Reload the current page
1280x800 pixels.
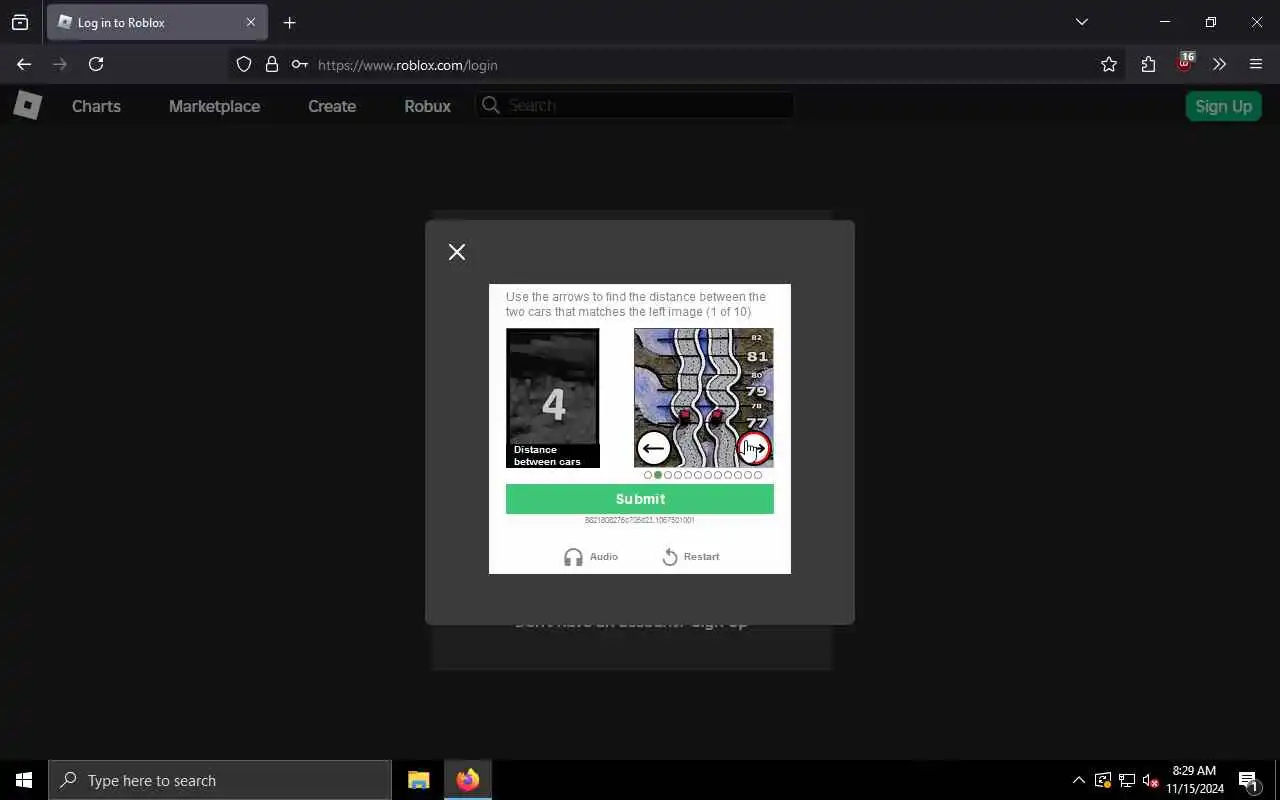tap(96, 64)
